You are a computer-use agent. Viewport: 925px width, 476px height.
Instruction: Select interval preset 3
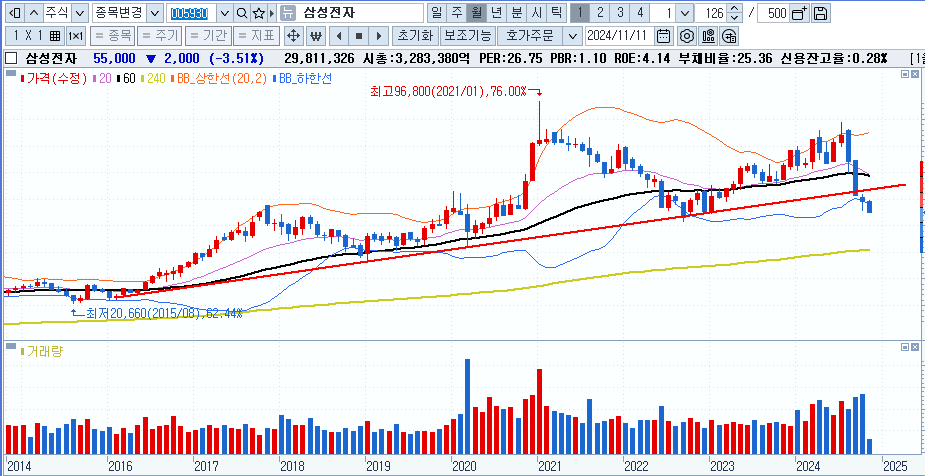pyautogui.click(x=619, y=12)
